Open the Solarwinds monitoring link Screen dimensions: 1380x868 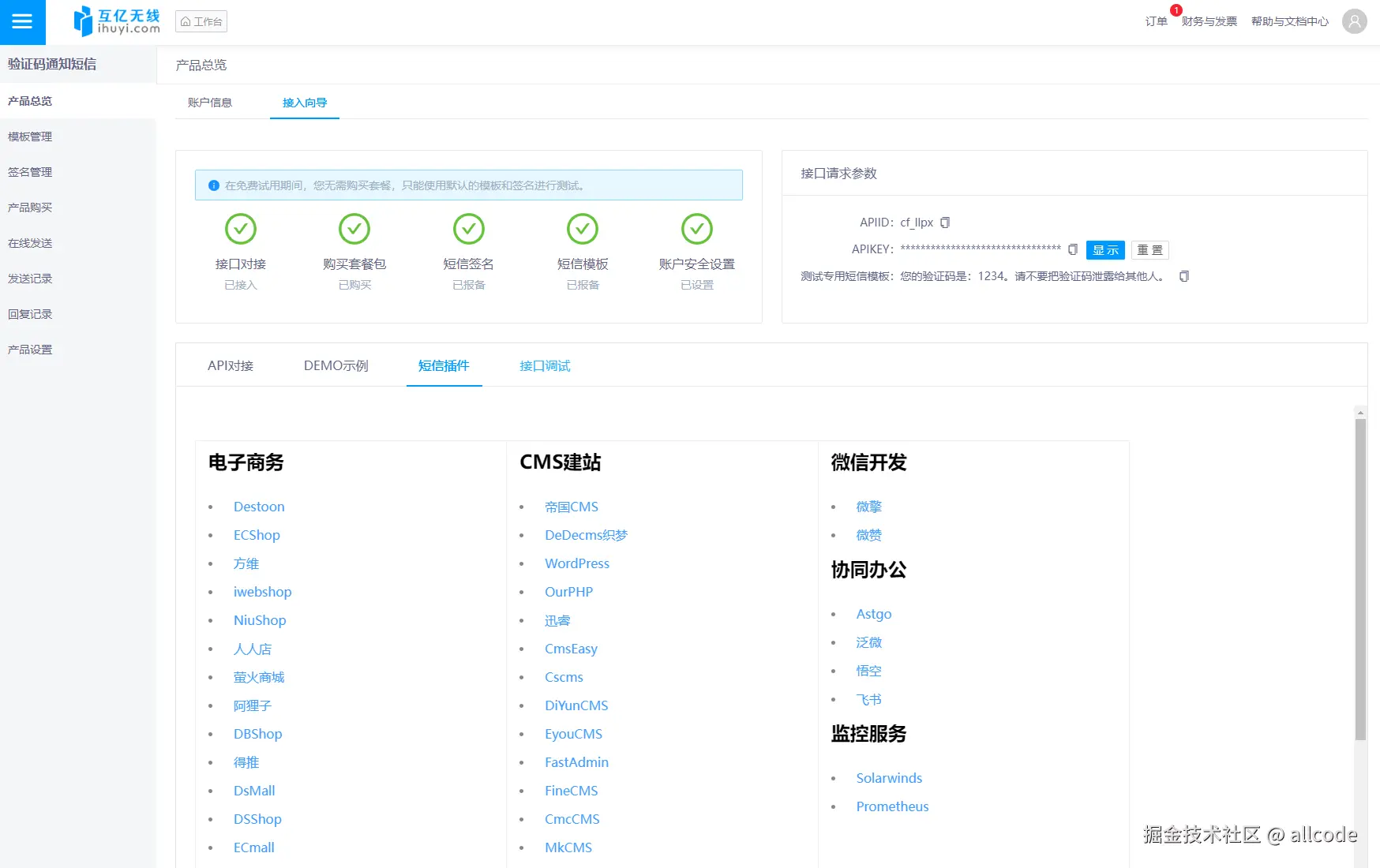889,778
